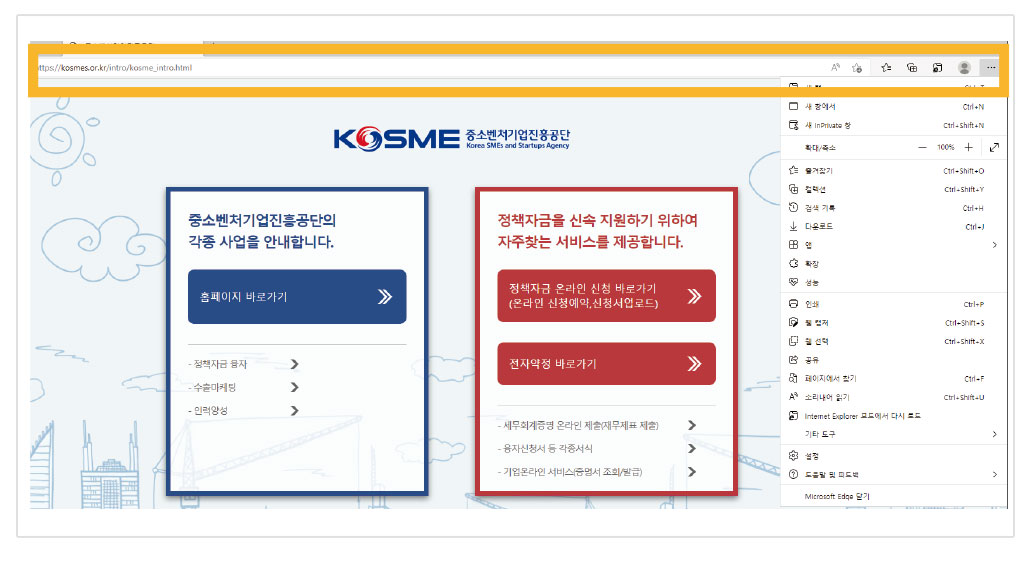Open 성능 performance menu entry

pyautogui.click(x=894, y=282)
